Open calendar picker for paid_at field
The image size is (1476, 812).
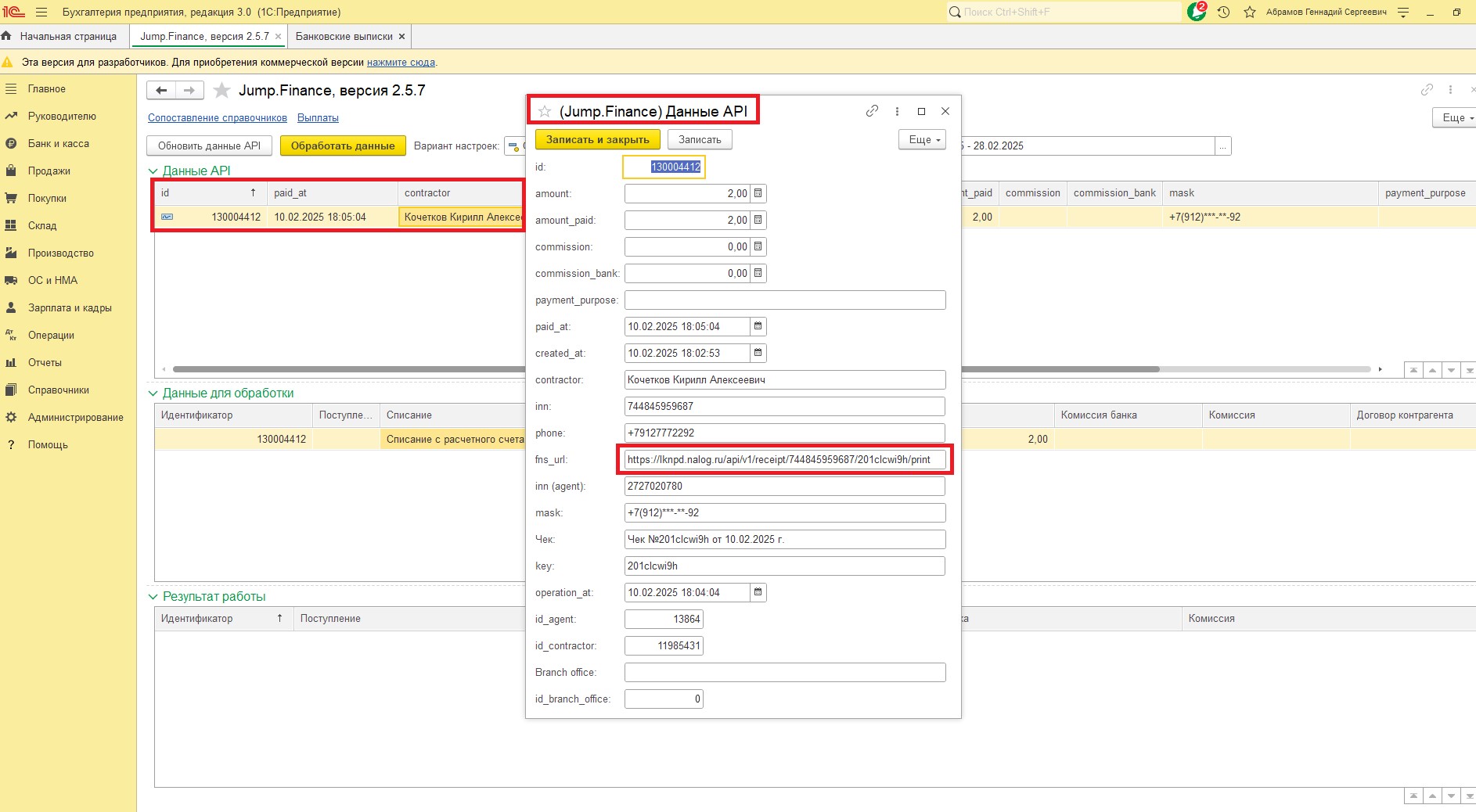758,326
